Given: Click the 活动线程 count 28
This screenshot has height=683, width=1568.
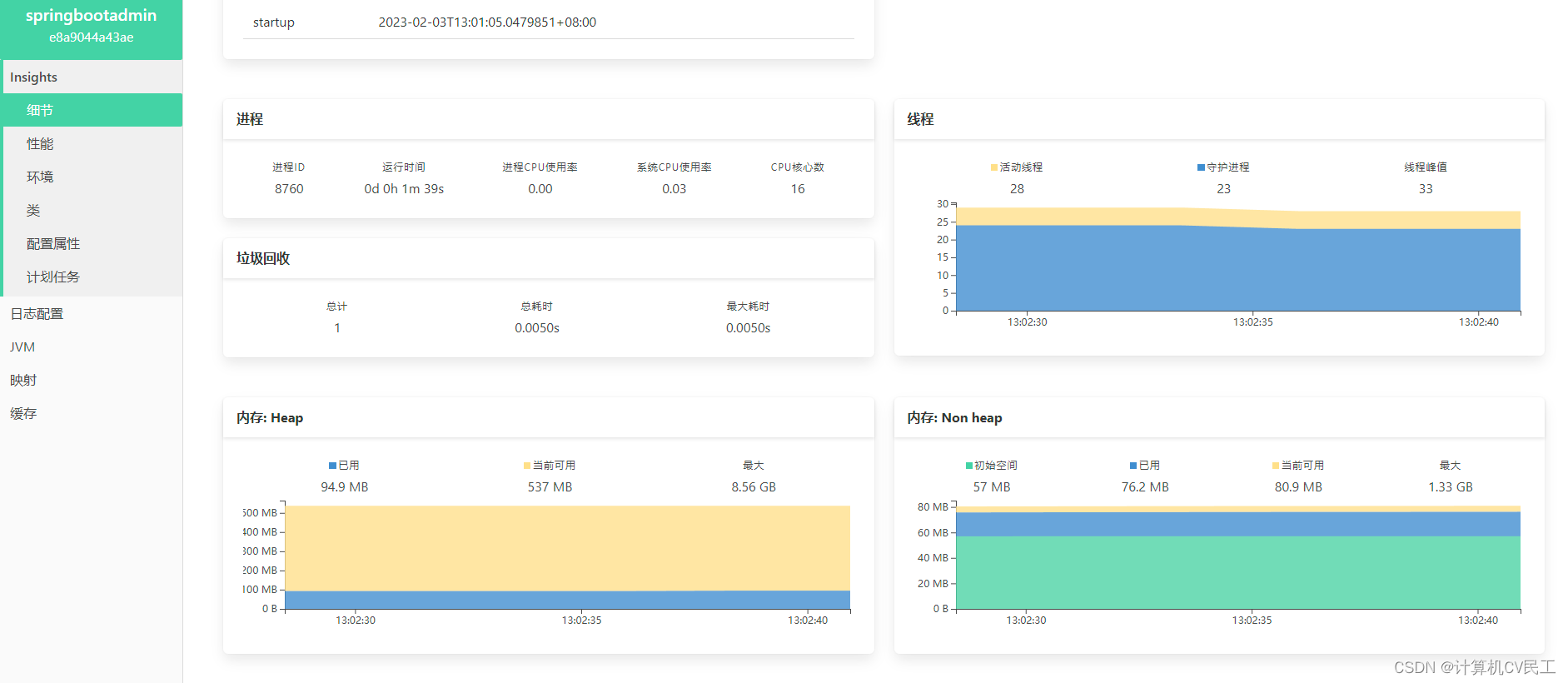Looking at the screenshot, I should (1017, 189).
